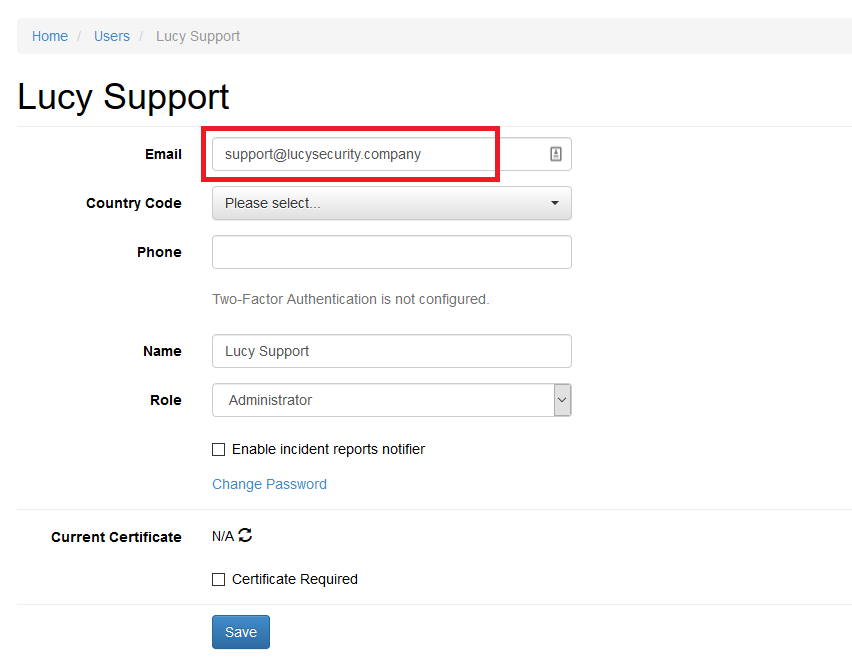The image size is (852, 661).
Task: Open Users breadcrumb link
Action: pyautogui.click(x=112, y=36)
